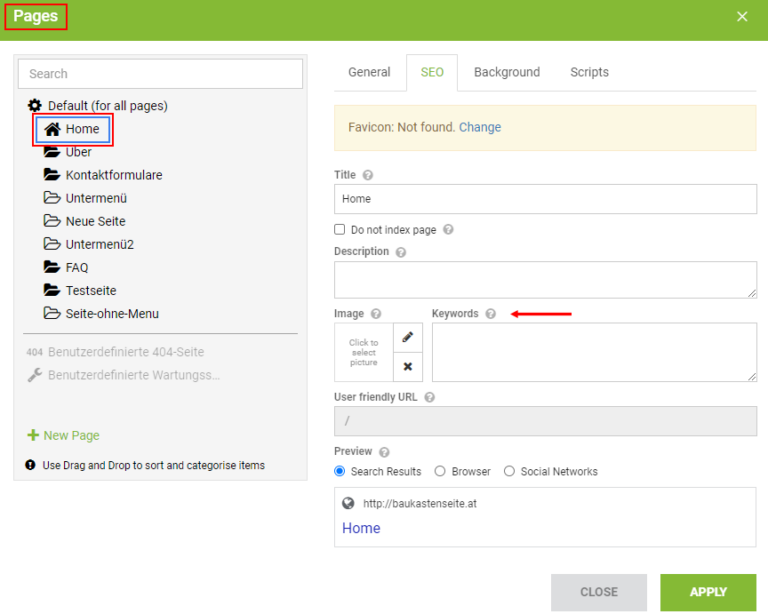768x614 pixels.
Task: Click the green plus icon for New Page
Action: [x=33, y=435]
